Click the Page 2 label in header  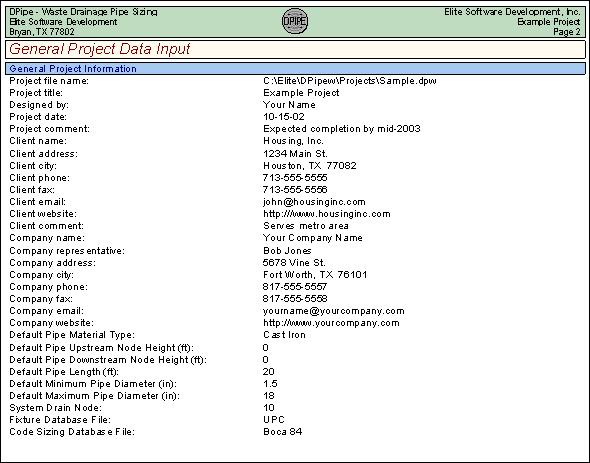[x=567, y=32]
